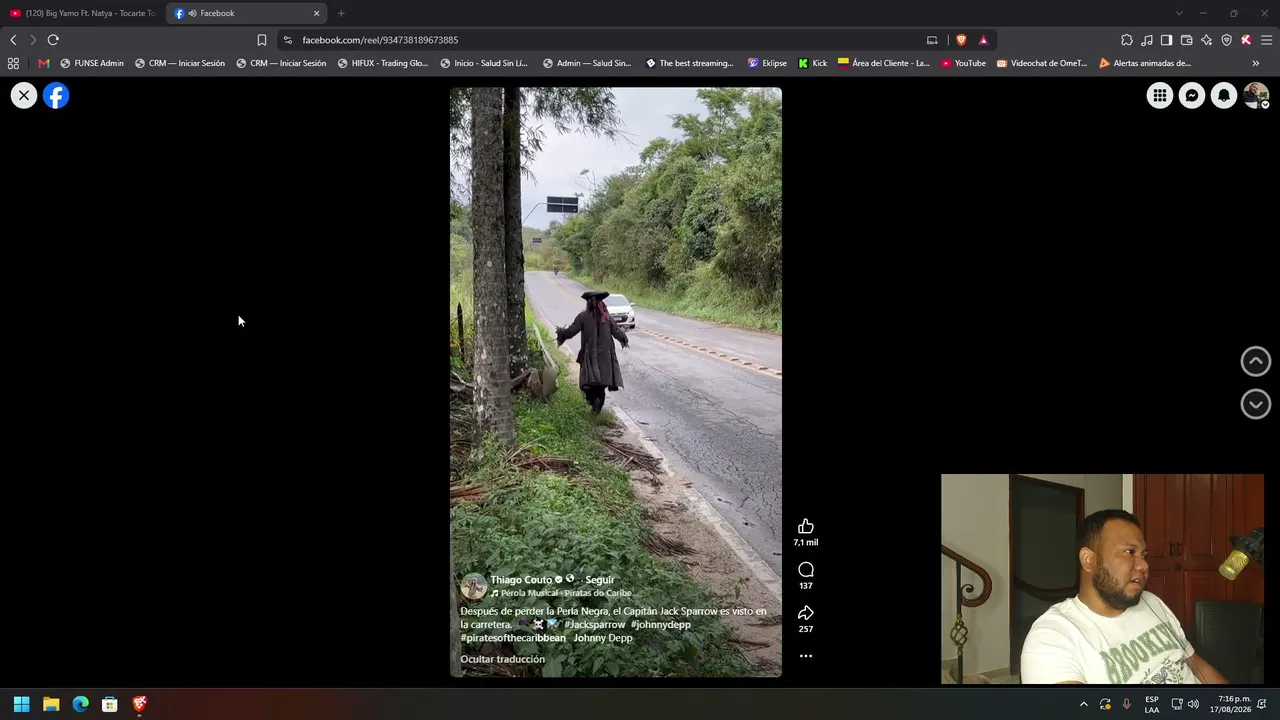Click Thiago Couto's profile avatar
The width and height of the screenshot is (1280, 720).
[x=473, y=586]
